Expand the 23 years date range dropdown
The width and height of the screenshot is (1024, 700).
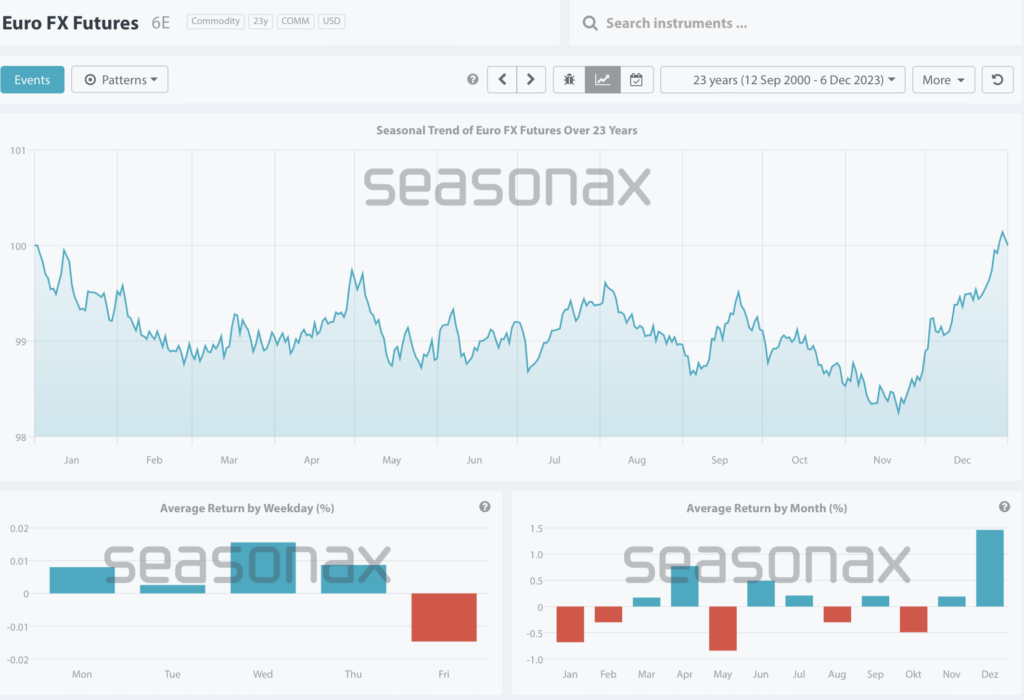click(783, 80)
